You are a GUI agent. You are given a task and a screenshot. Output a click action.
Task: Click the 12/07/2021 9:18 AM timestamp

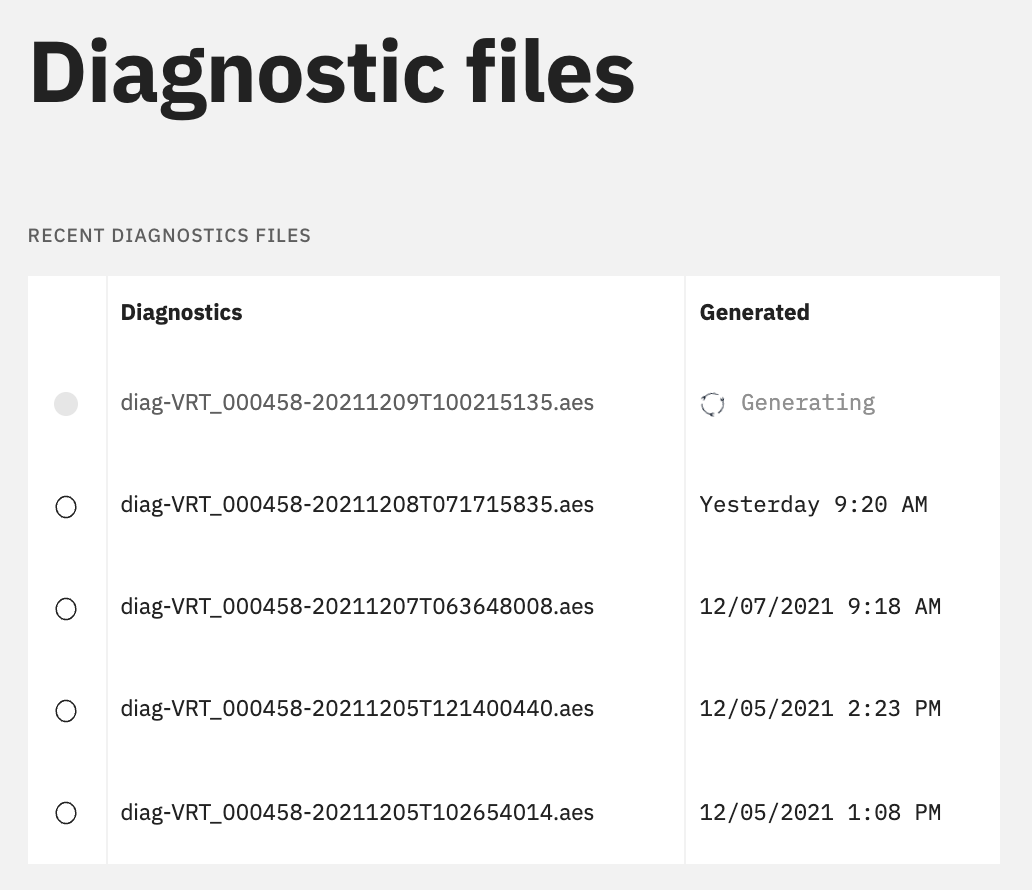pos(820,606)
